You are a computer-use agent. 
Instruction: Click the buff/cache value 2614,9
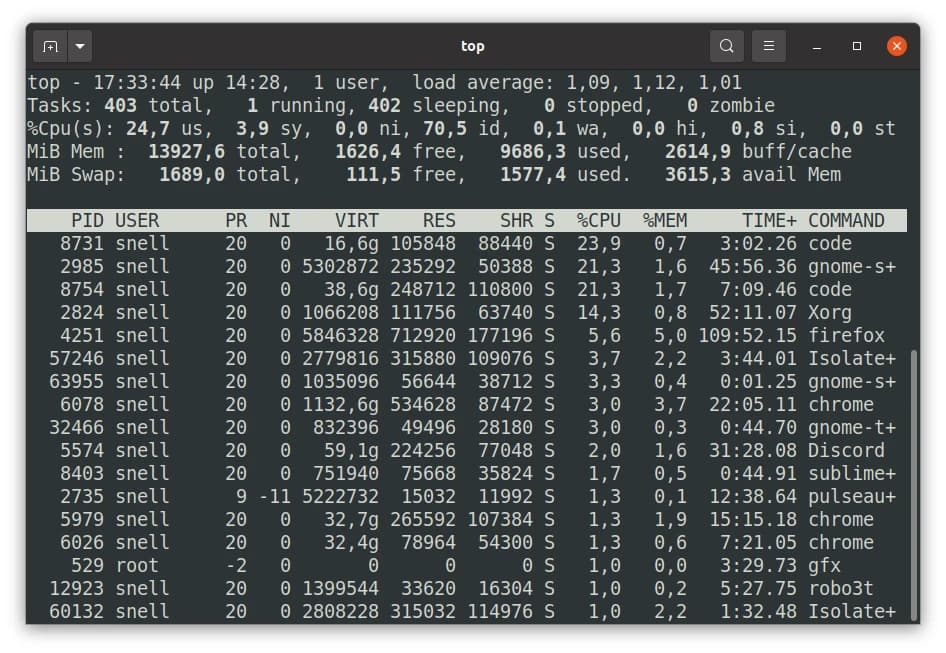click(697, 151)
